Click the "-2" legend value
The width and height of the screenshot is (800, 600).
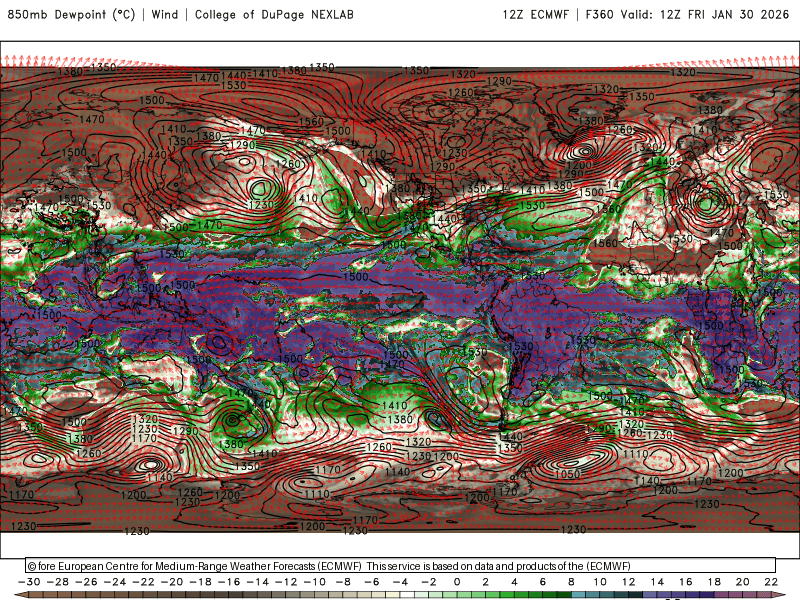429,582
